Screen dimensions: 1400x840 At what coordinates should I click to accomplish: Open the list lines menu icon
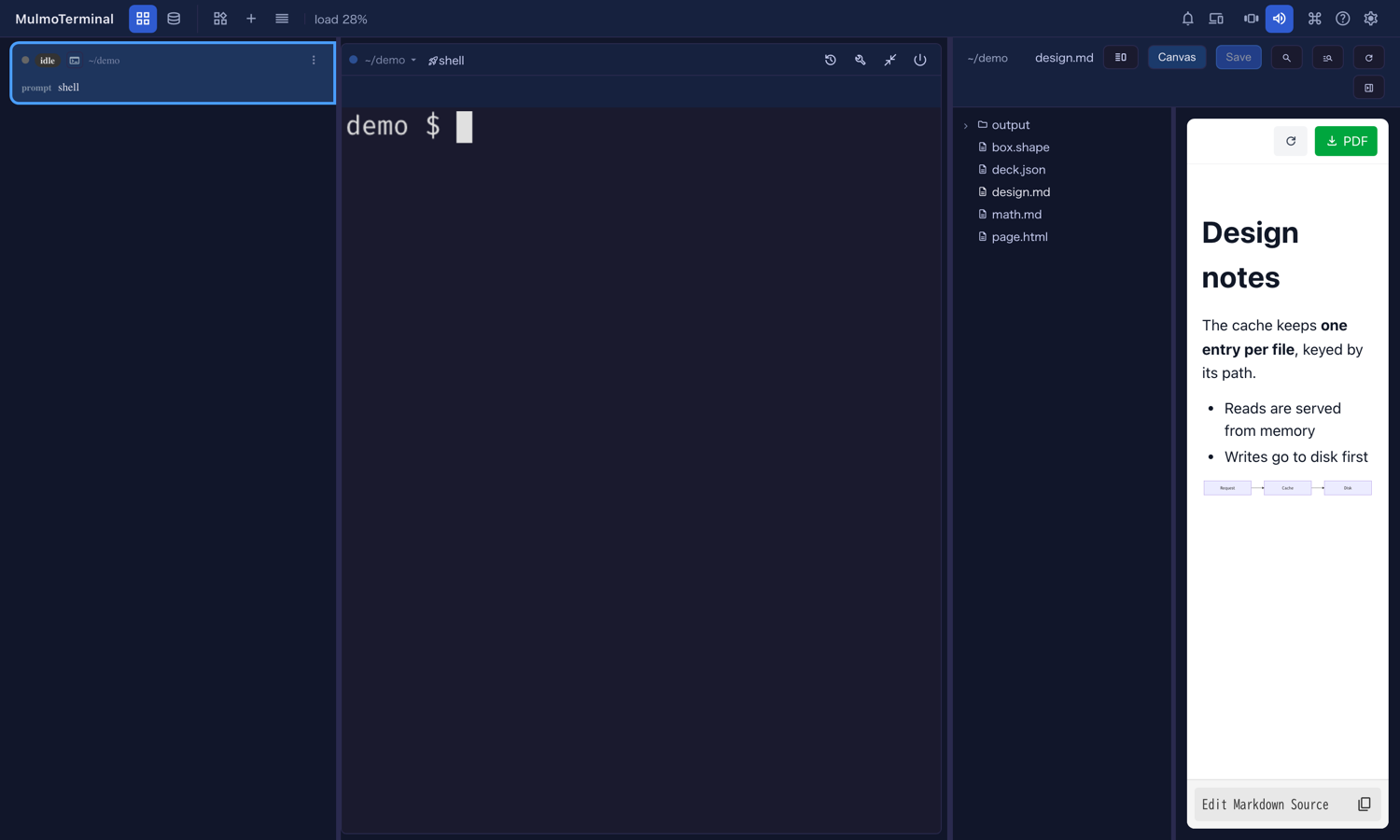point(282,19)
